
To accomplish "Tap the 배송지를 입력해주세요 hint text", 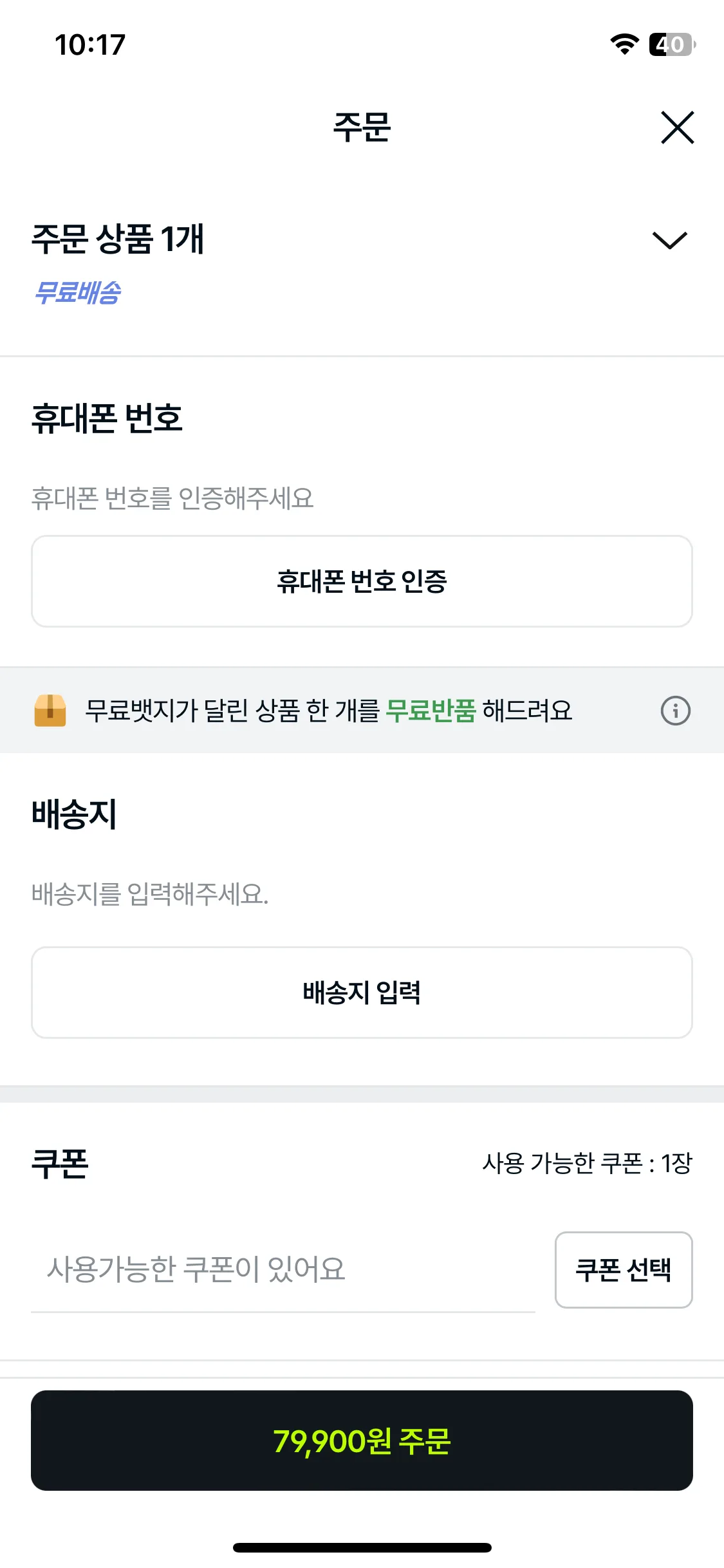I will 150,893.
